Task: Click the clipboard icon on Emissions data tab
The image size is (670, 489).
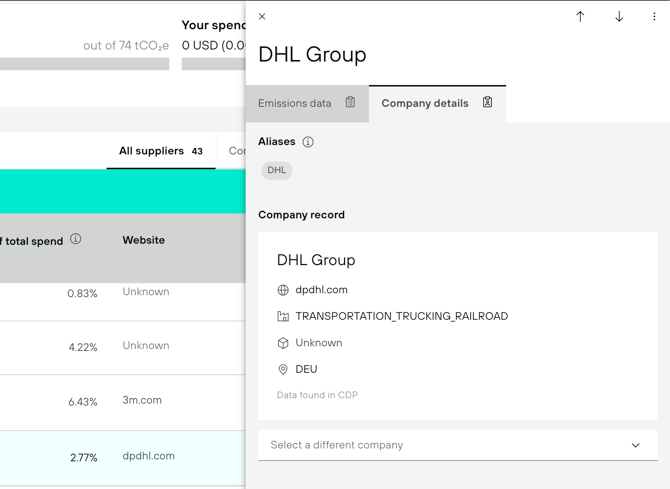Action: [350, 102]
